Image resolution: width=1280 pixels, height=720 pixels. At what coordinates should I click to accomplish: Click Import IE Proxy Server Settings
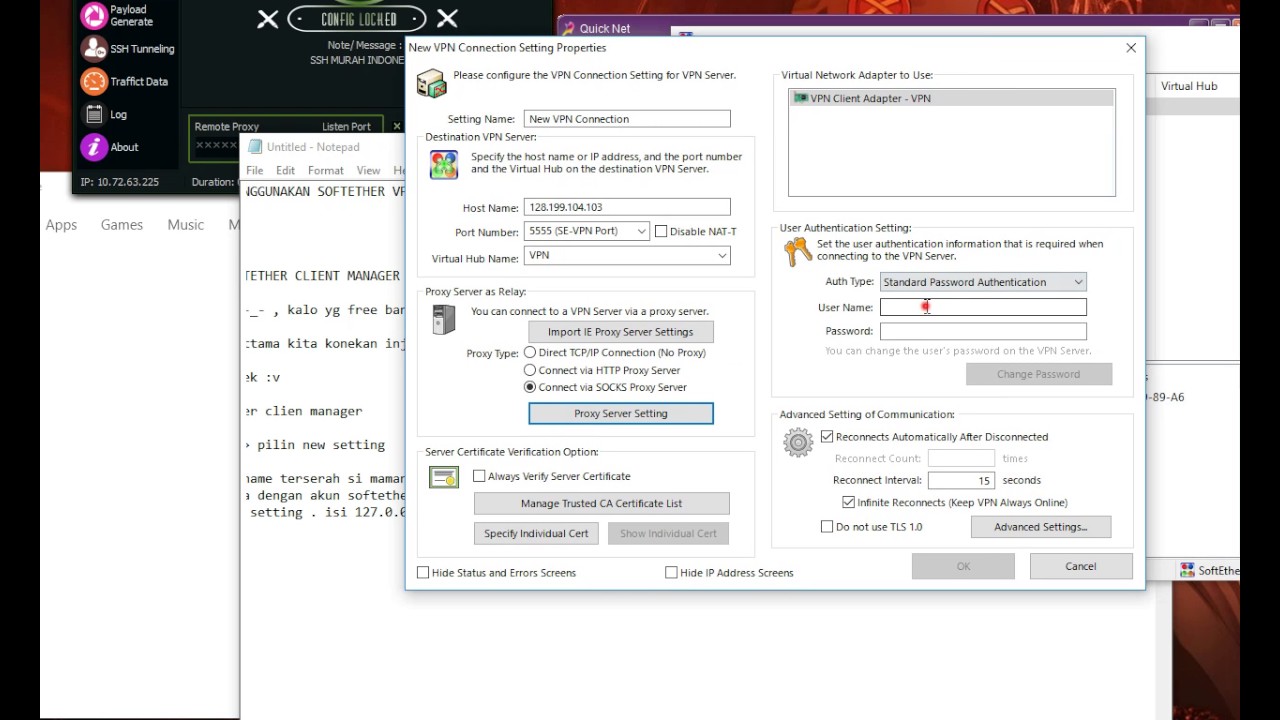[x=620, y=332]
